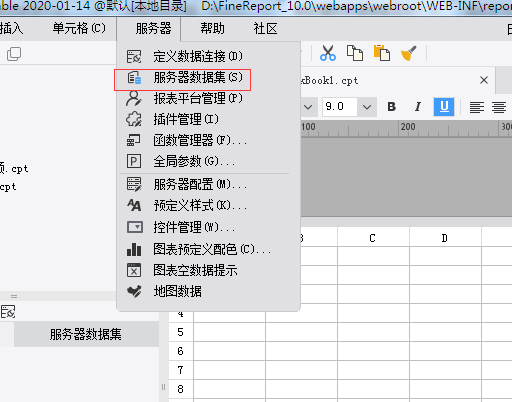Click the Paste clipboard icon
The width and height of the screenshot is (512, 402).
tap(382, 53)
